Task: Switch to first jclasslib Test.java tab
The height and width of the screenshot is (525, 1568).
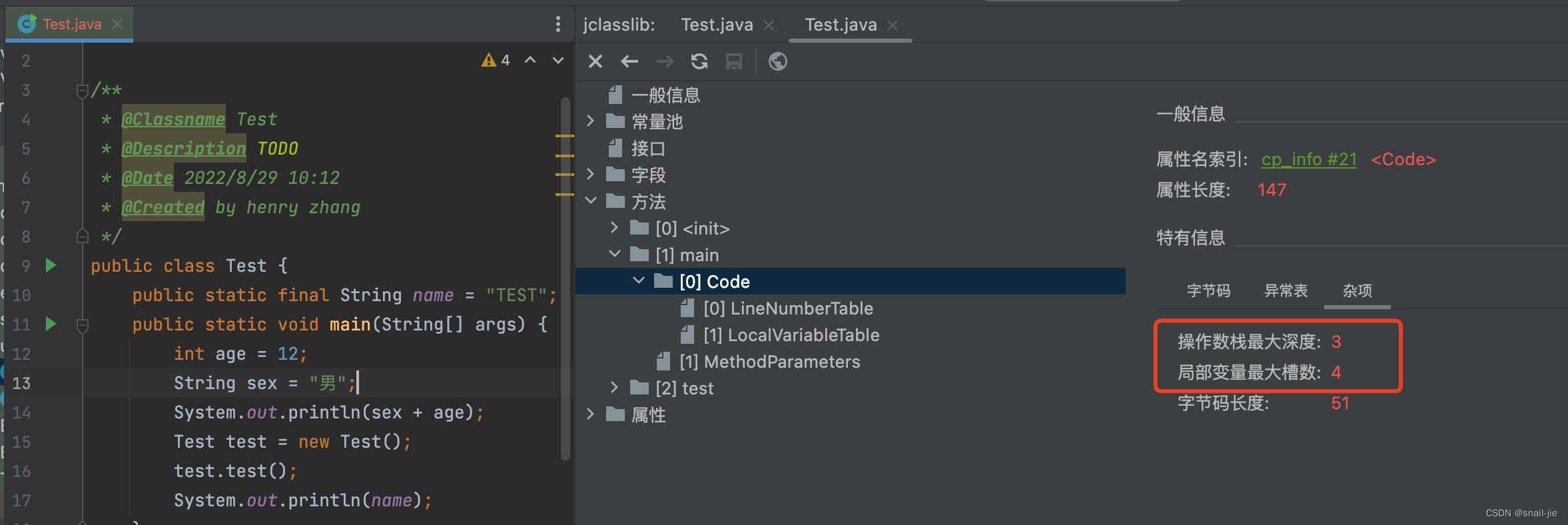Action: (x=717, y=25)
